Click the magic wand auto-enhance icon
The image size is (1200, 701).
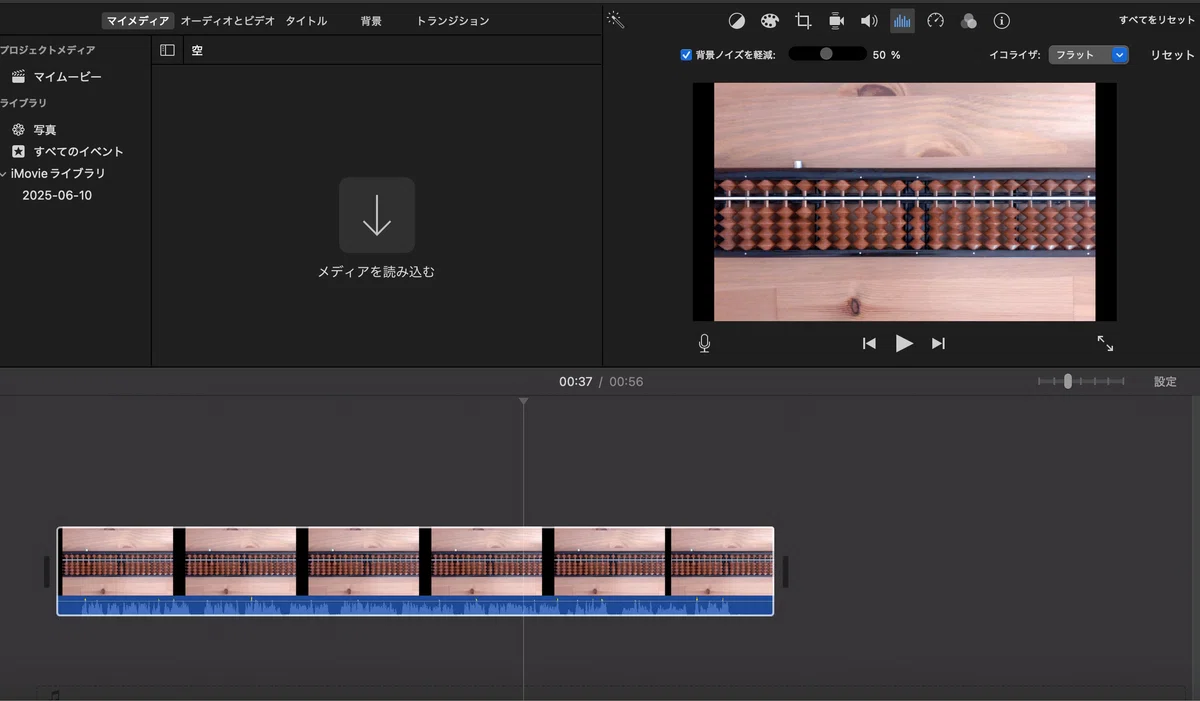(615, 20)
